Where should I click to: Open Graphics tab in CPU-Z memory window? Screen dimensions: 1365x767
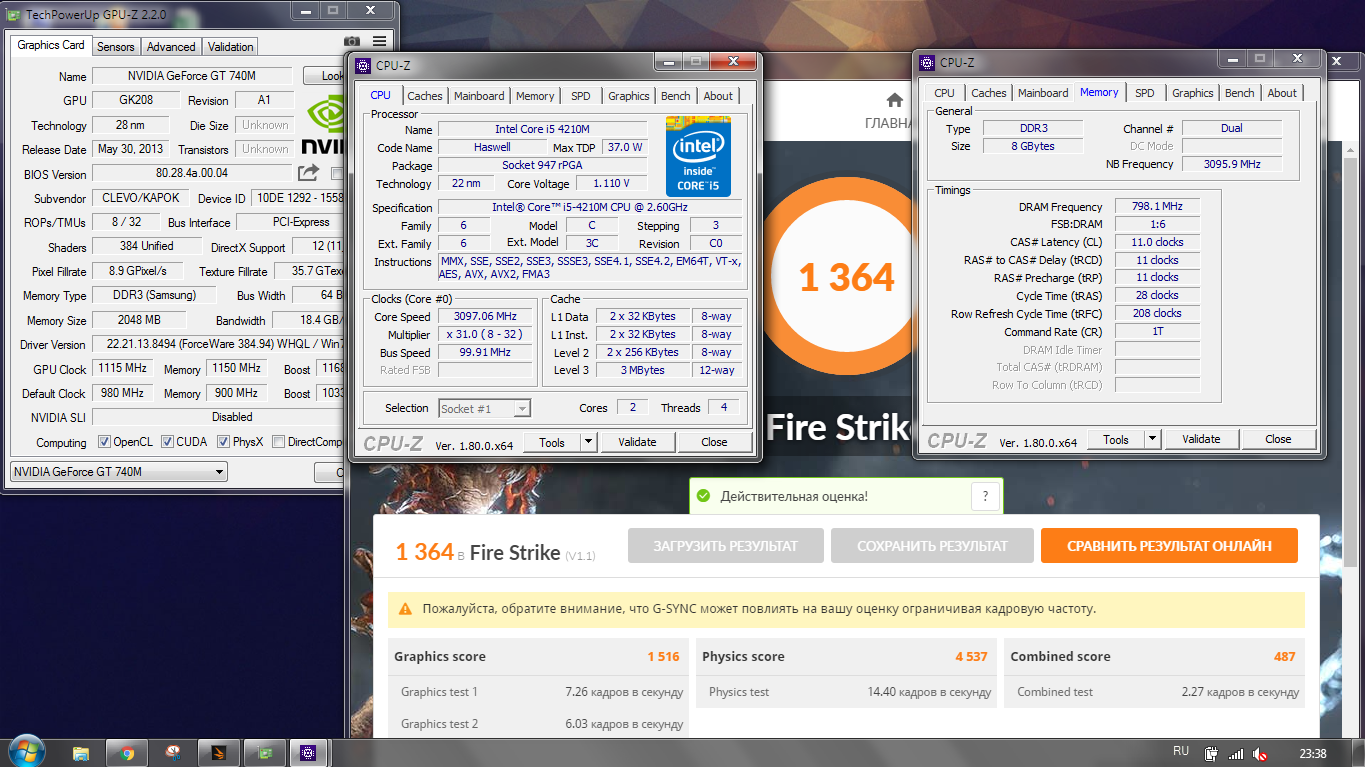[1193, 93]
